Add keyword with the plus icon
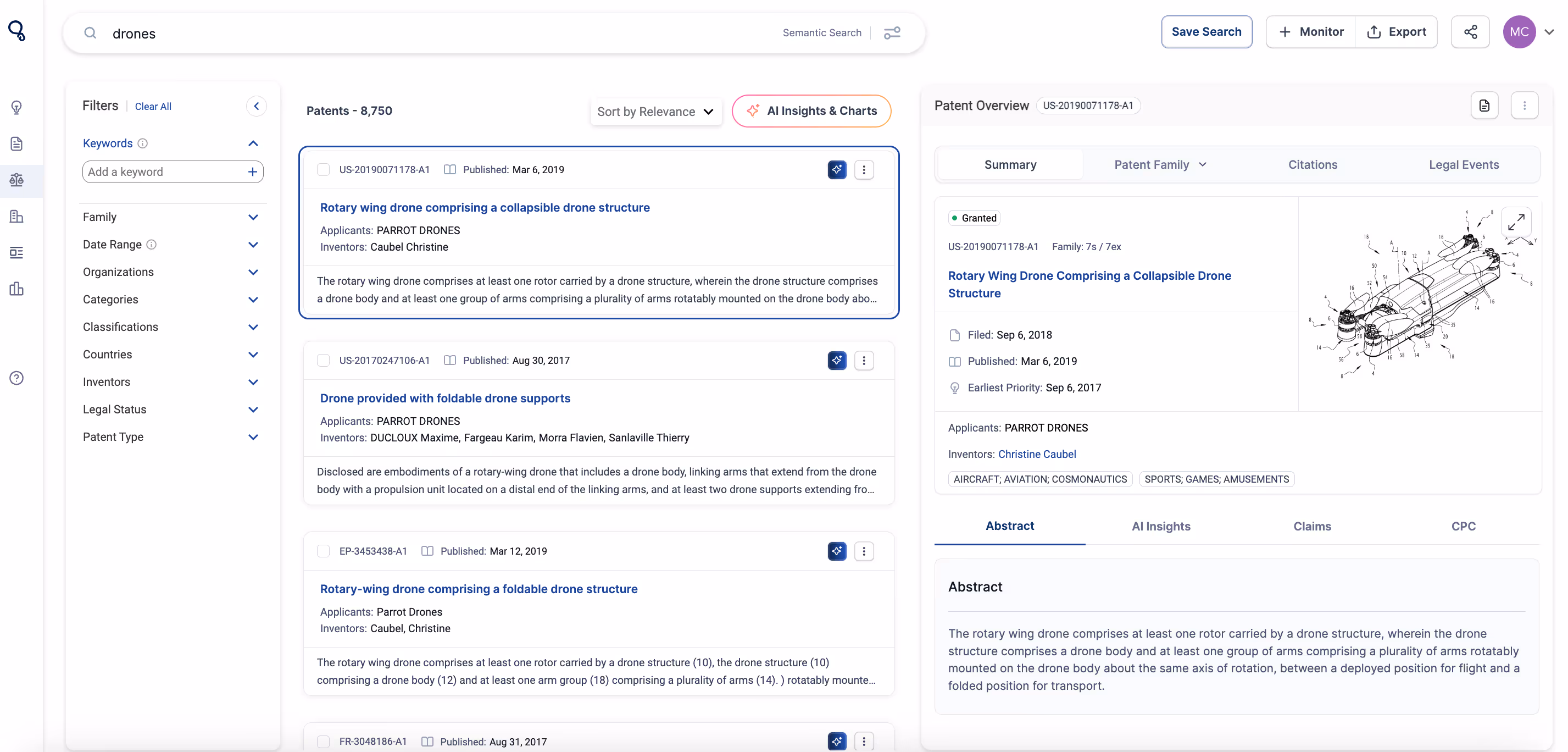 [253, 172]
